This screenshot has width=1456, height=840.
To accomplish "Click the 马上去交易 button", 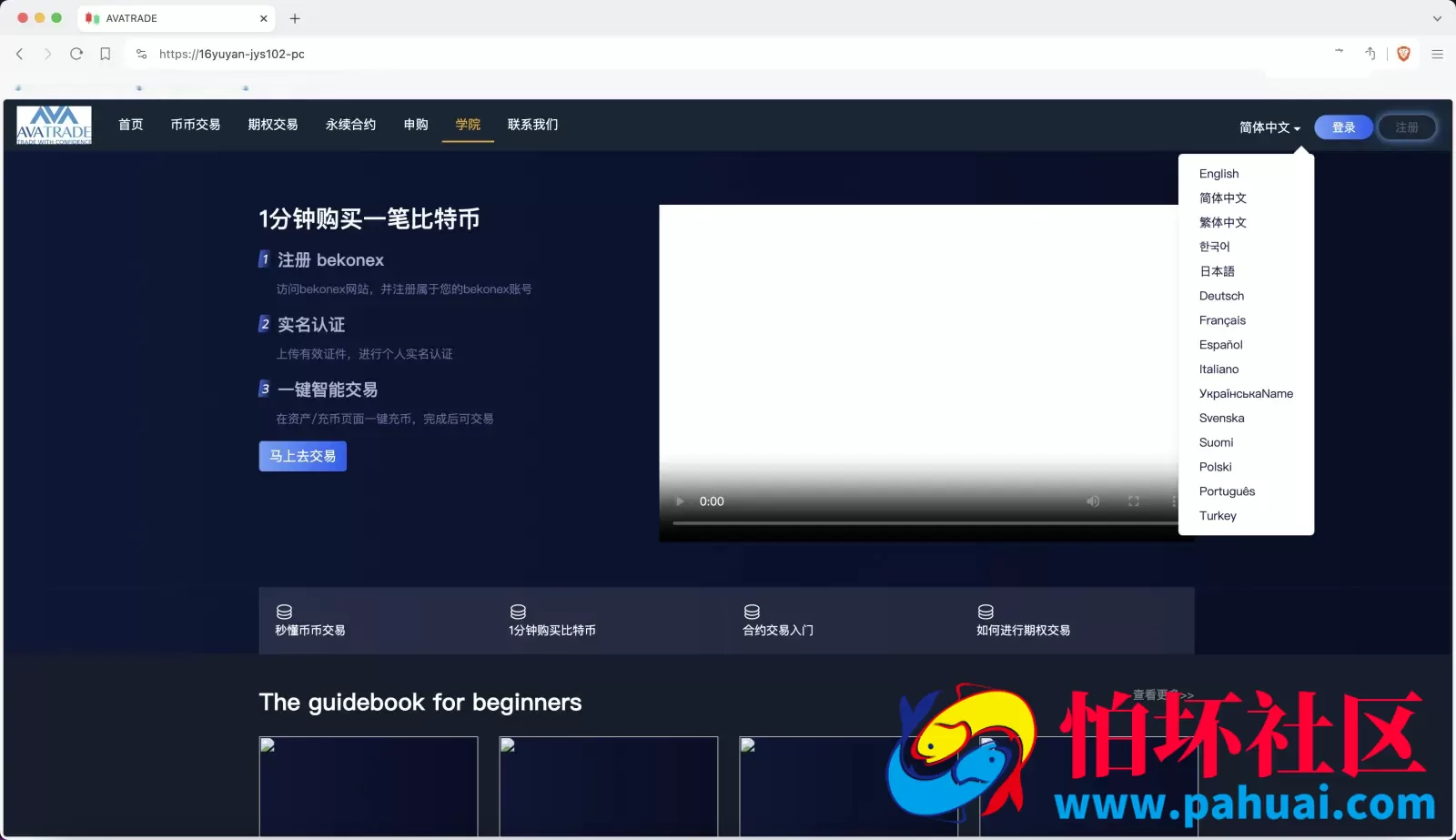I will [303, 456].
